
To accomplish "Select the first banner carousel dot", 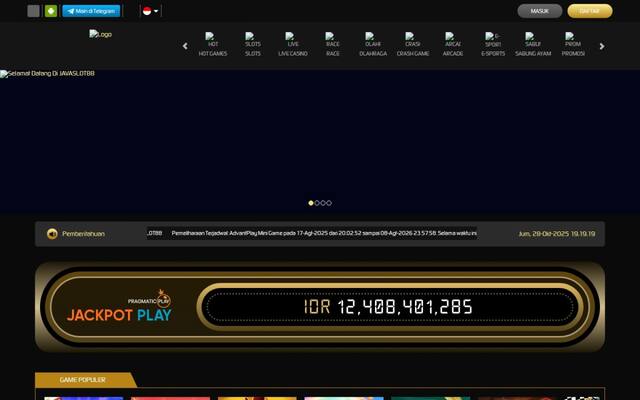I will [311, 203].
